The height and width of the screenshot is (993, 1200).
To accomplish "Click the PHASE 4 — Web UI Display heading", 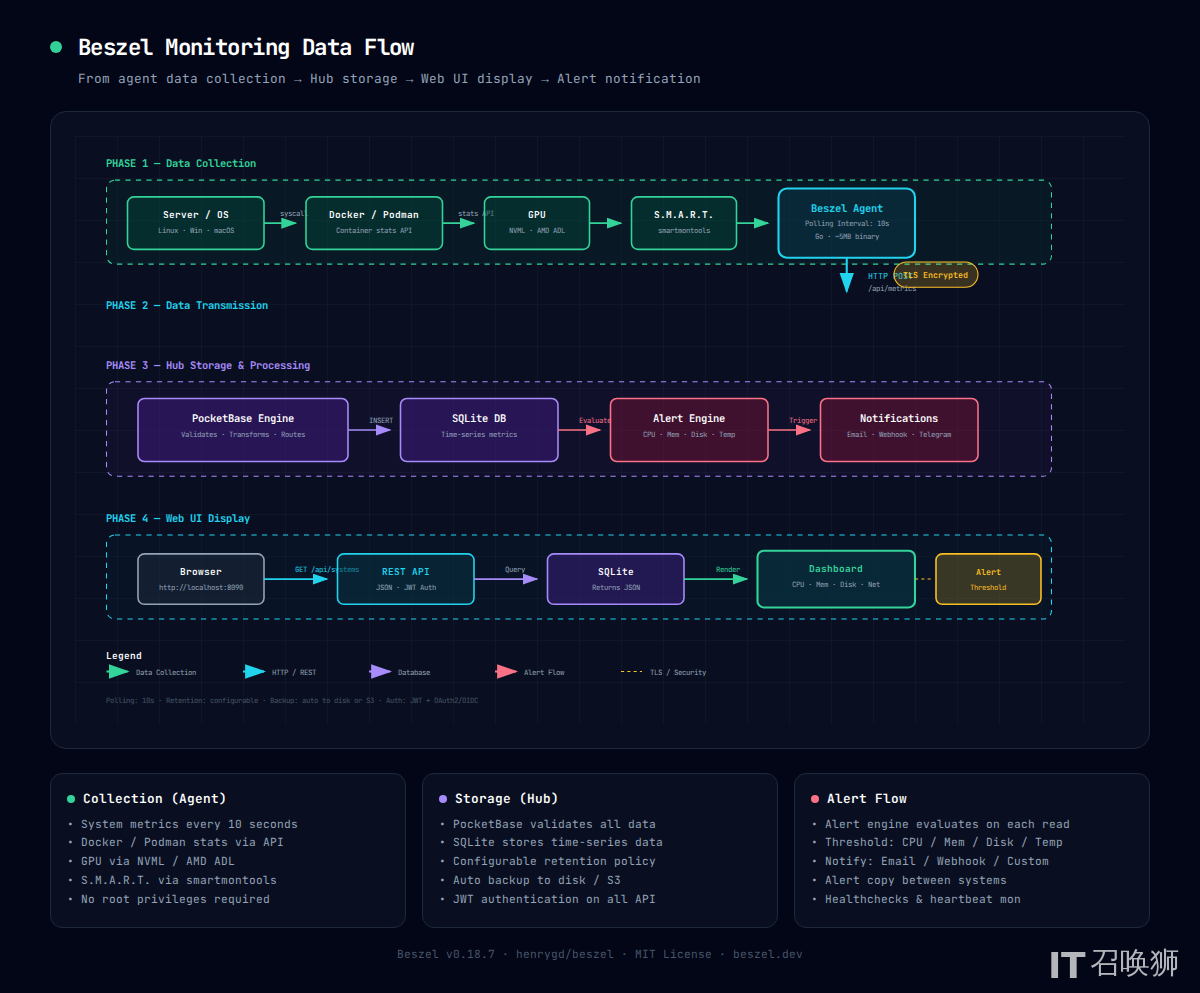I will click(178, 518).
